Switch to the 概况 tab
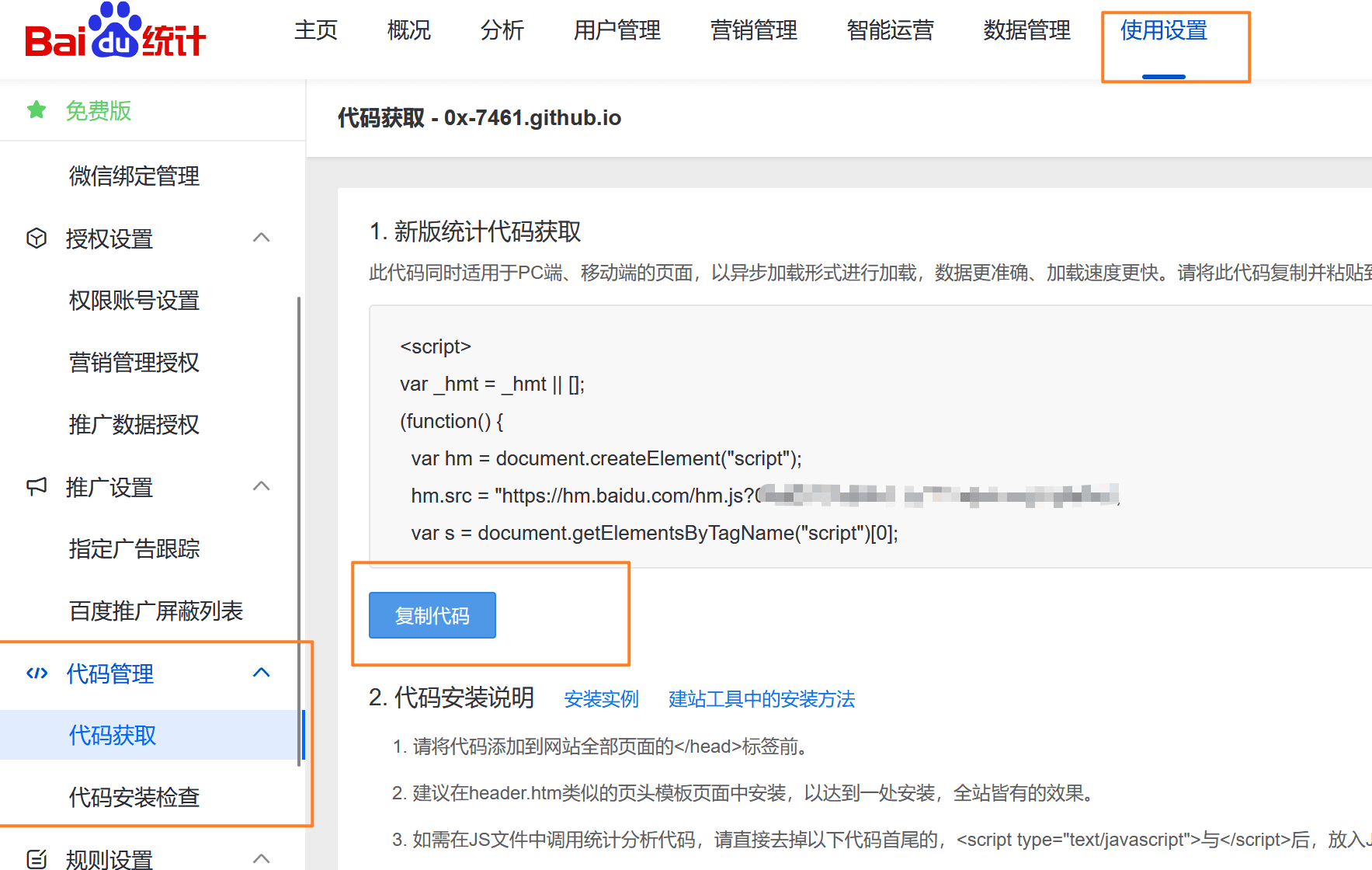The image size is (1372, 870). 409,30
